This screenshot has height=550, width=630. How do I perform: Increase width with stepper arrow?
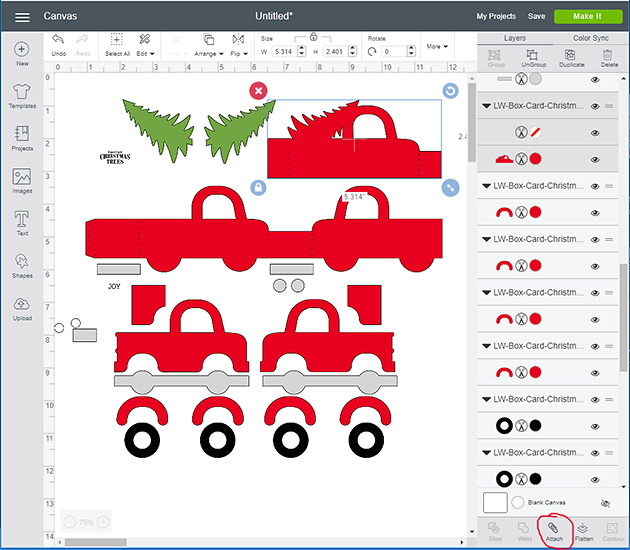(x=301, y=49)
